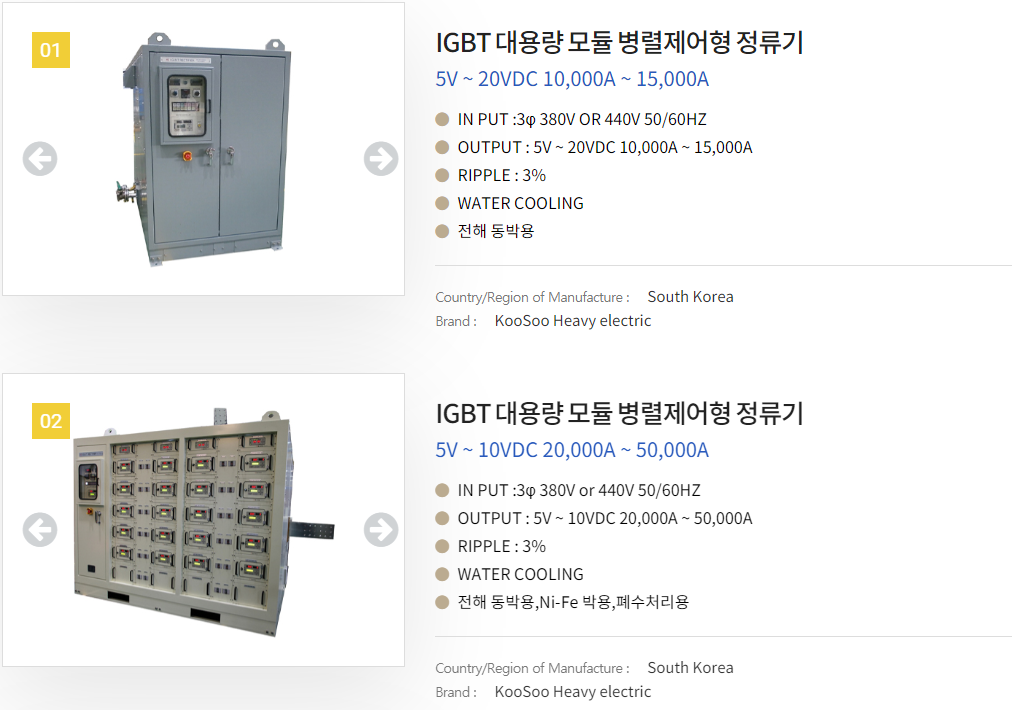Click South Korea under product 01
Viewport: 1014px width, 710px height.
click(690, 297)
